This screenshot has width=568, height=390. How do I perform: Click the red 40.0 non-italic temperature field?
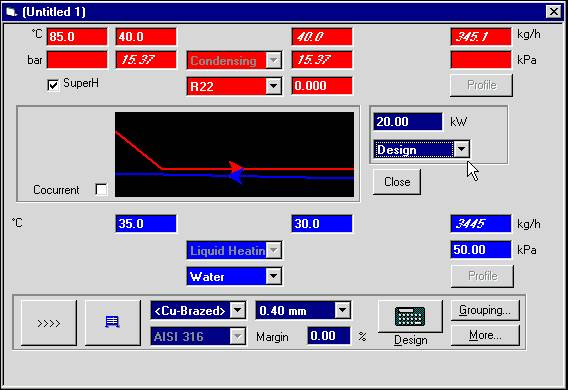point(146,37)
